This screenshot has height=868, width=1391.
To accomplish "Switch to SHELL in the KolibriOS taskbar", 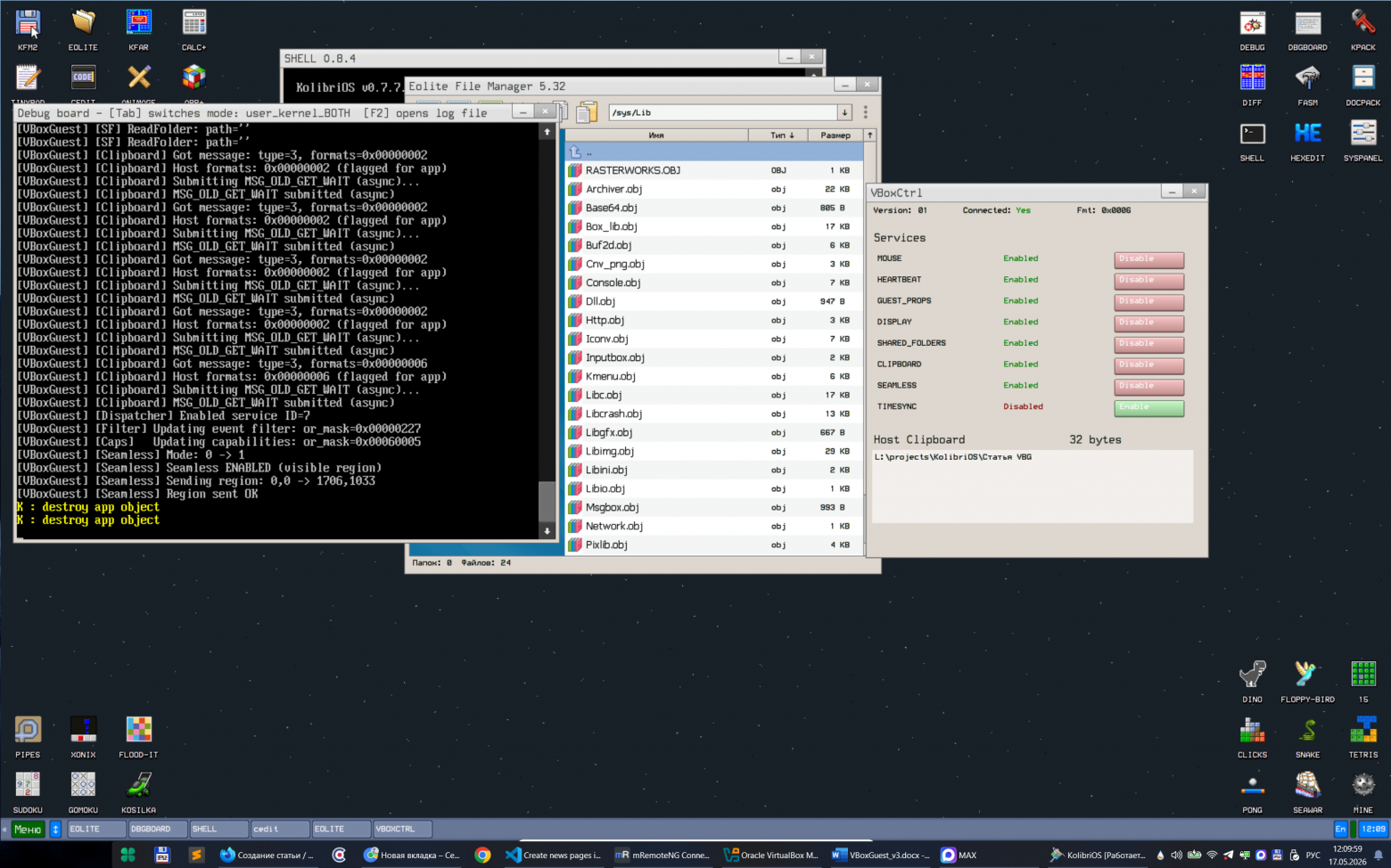I will coord(218,829).
